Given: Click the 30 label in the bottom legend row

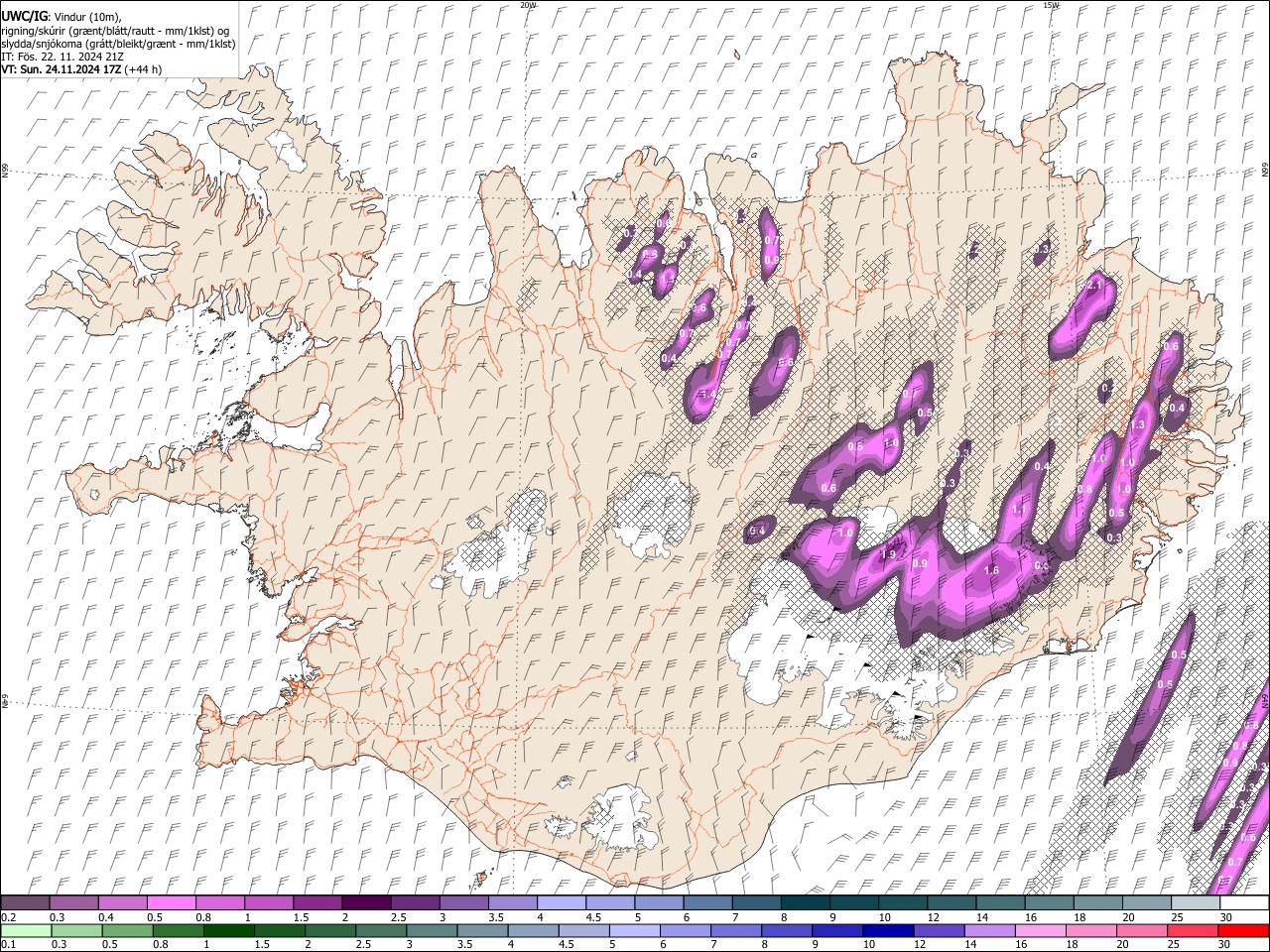Looking at the screenshot, I should [x=1222, y=944].
